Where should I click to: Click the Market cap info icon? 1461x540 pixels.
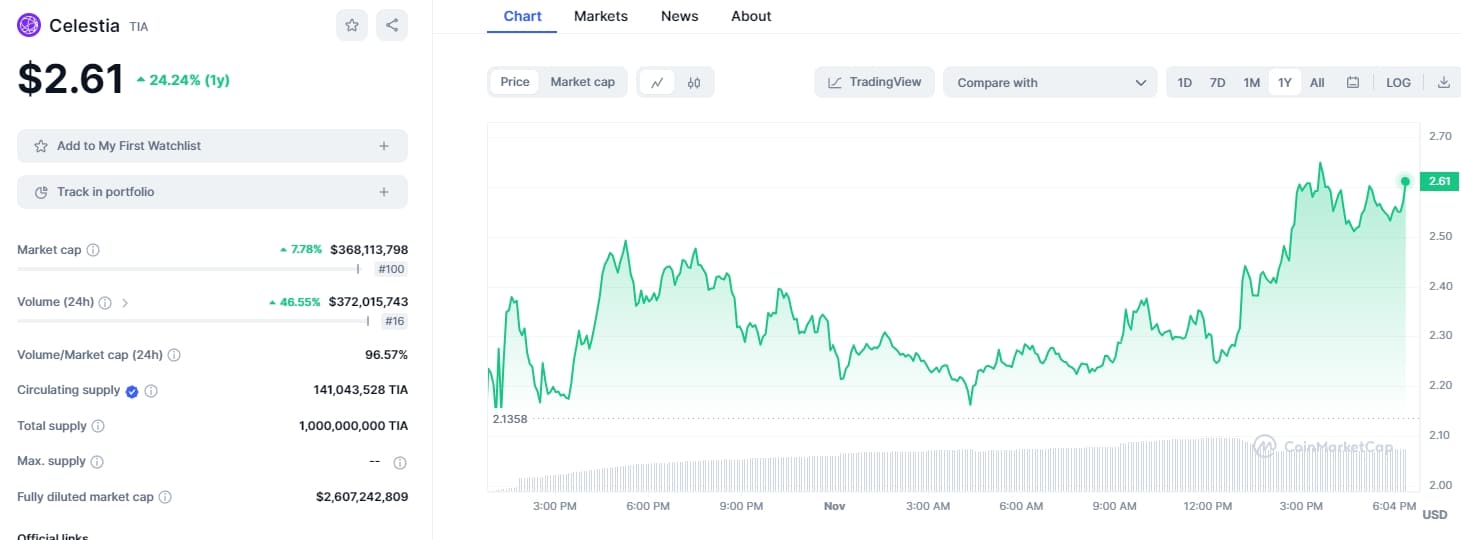point(93,250)
